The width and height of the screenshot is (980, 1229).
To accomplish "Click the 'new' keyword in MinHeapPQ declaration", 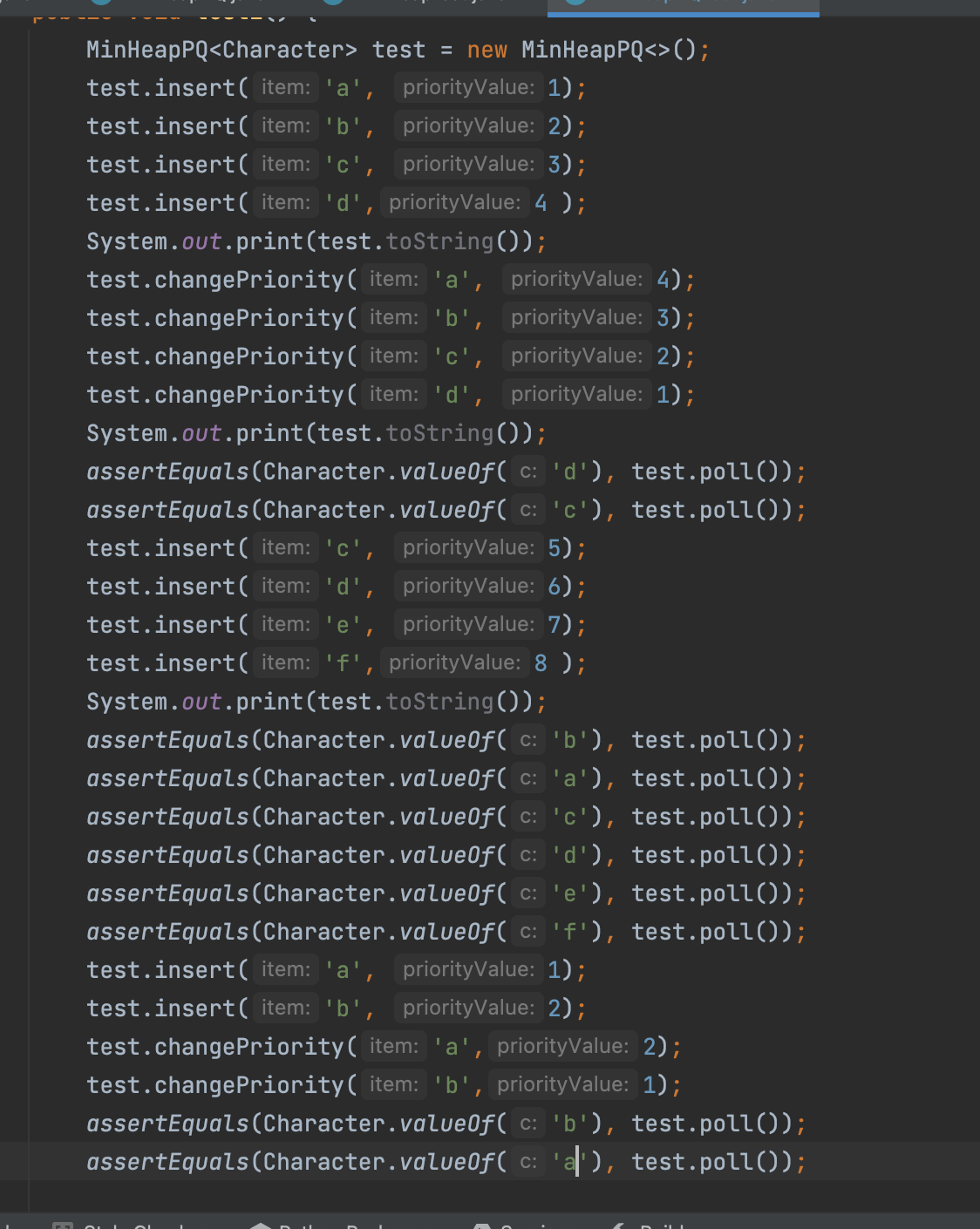I will click(x=487, y=51).
